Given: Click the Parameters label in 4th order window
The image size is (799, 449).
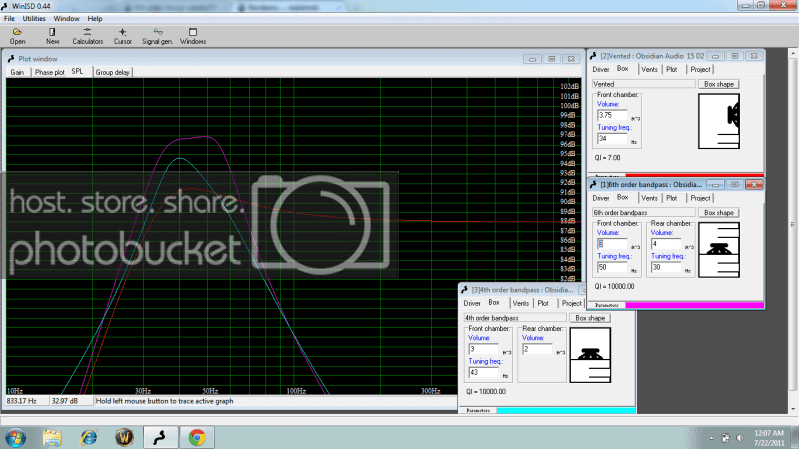Looking at the screenshot, I should [477, 410].
